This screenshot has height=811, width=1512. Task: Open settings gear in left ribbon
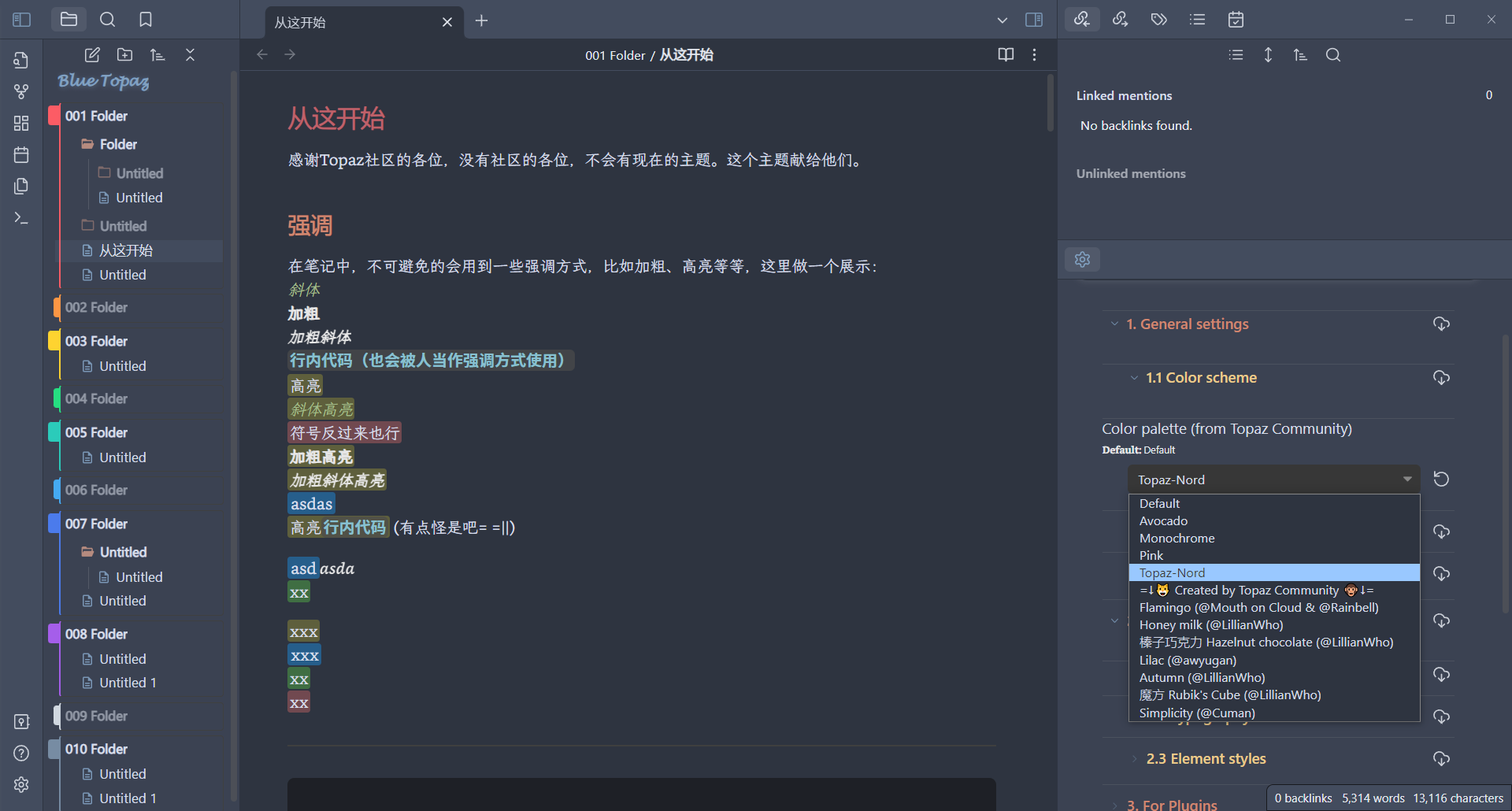21,784
